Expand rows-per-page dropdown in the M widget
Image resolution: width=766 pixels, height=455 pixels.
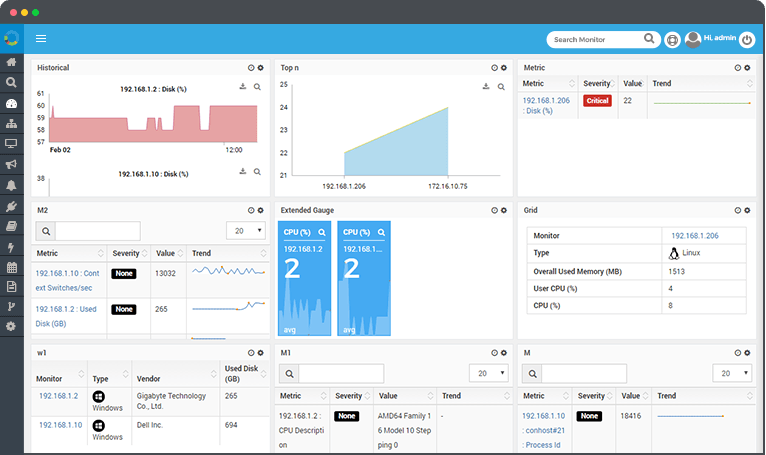(x=732, y=373)
